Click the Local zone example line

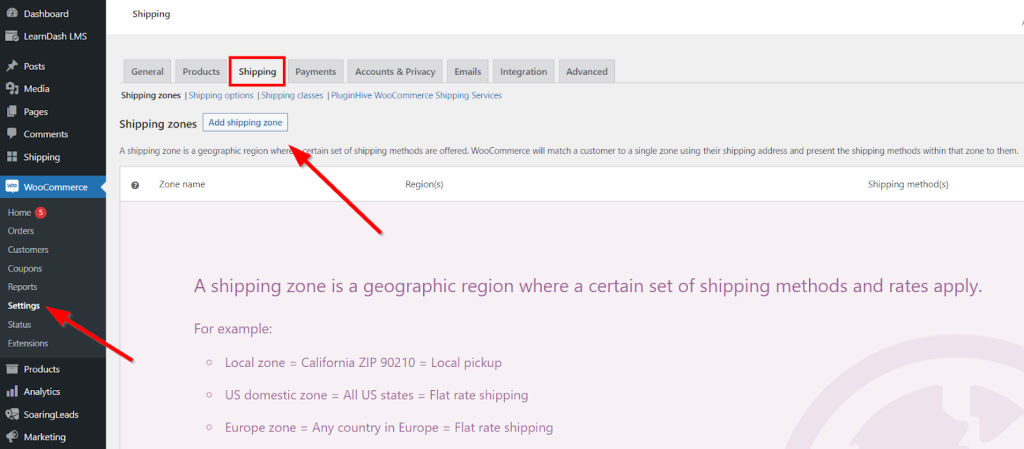click(363, 362)
